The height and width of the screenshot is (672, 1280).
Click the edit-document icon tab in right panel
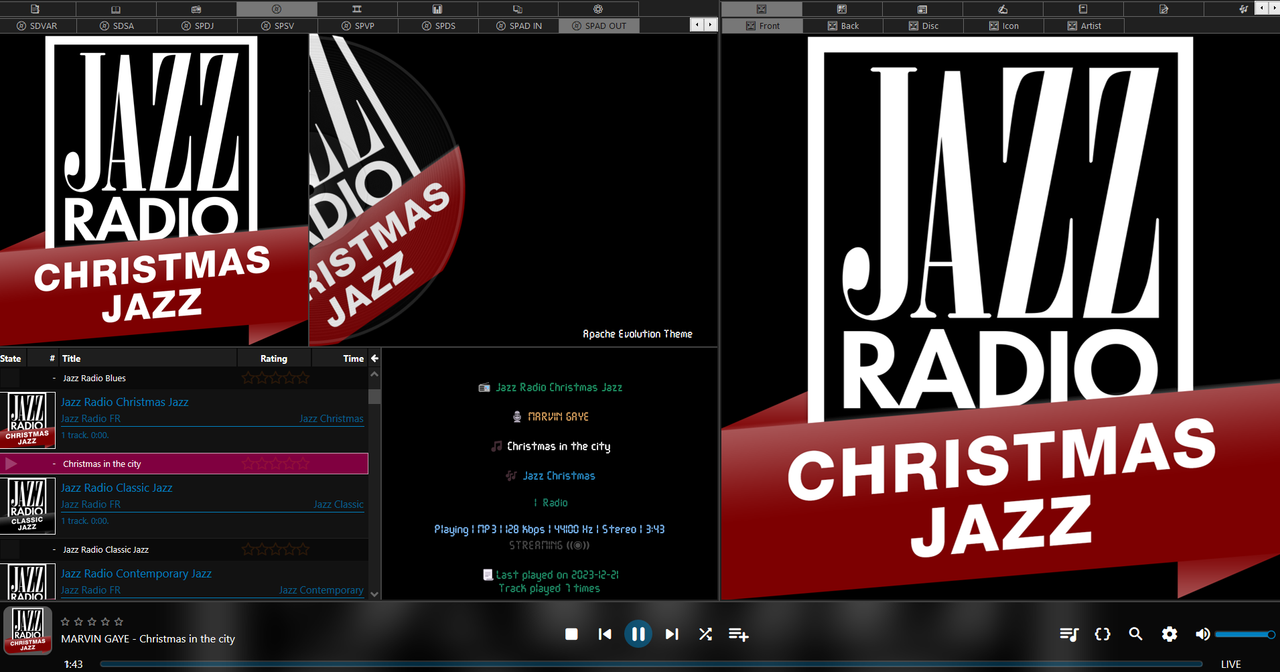(1164, 9)
